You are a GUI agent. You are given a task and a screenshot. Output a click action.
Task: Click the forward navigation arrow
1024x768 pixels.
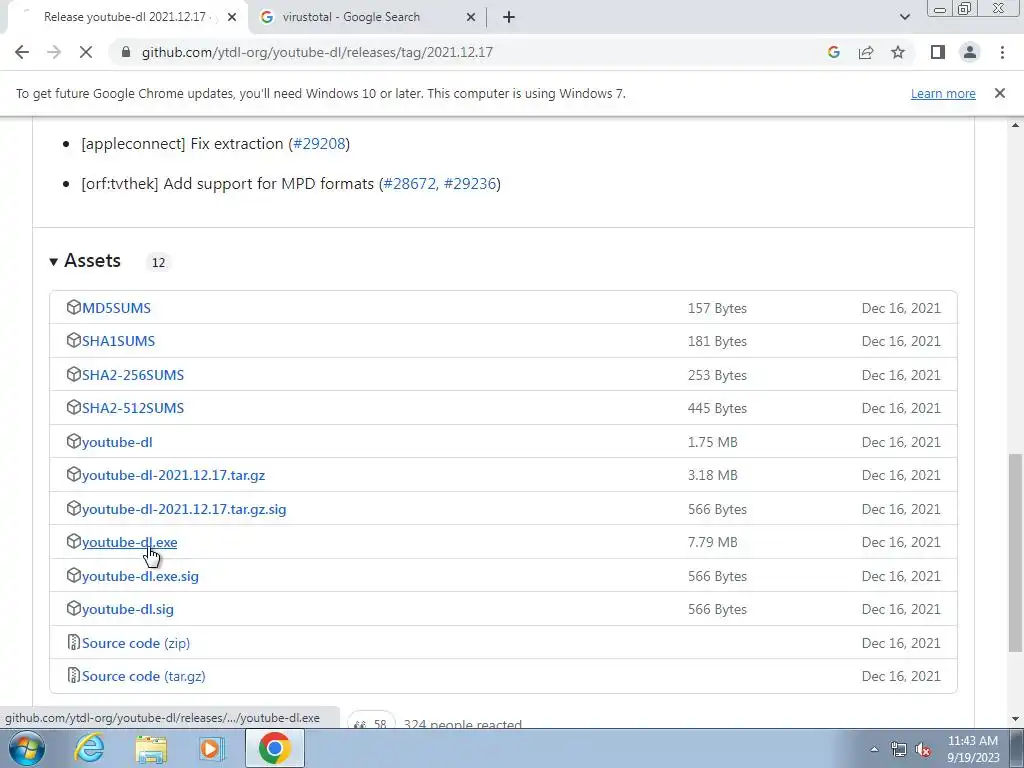point(54,52)
